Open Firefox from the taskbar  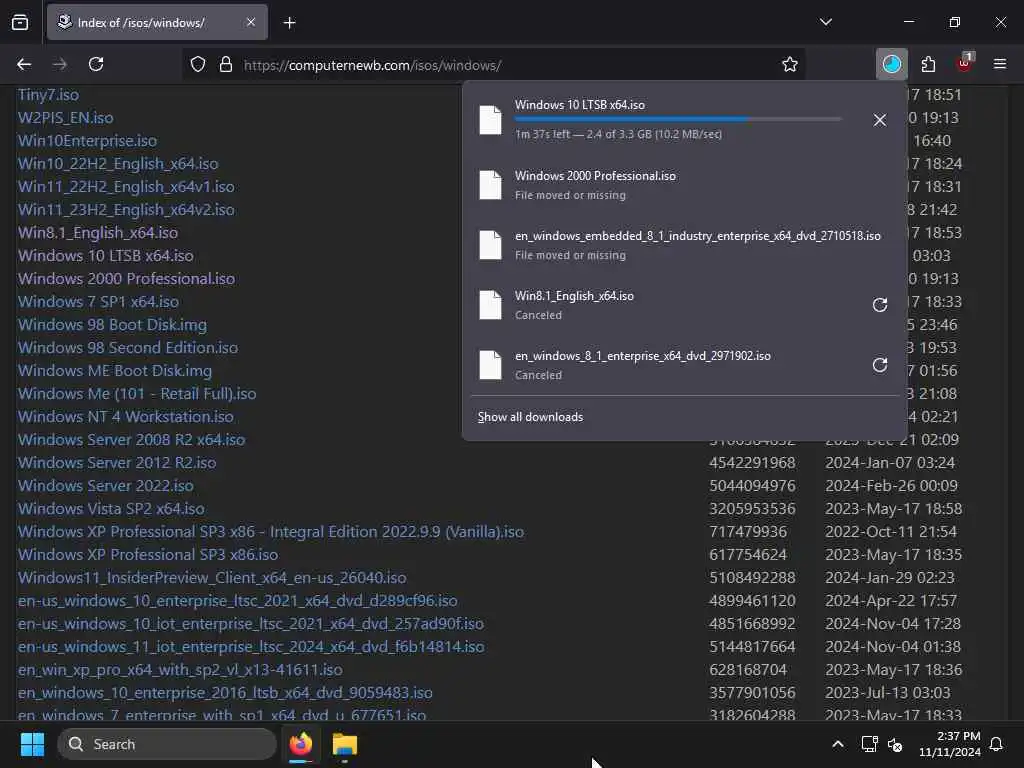[x=301, y=744]
